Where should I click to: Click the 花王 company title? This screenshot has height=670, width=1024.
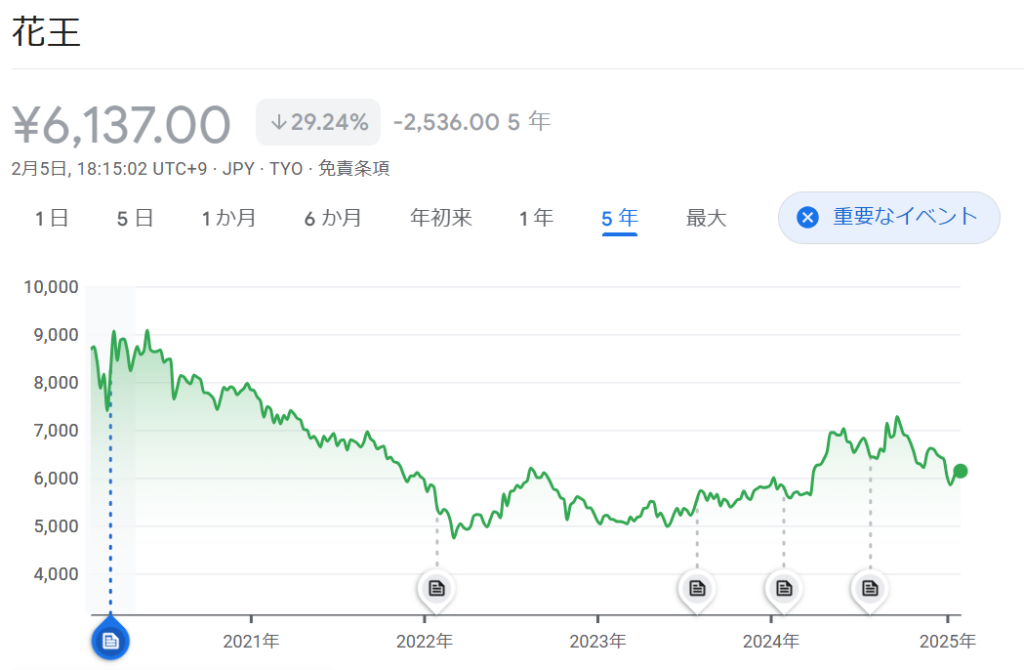click(x=46, y=32)
